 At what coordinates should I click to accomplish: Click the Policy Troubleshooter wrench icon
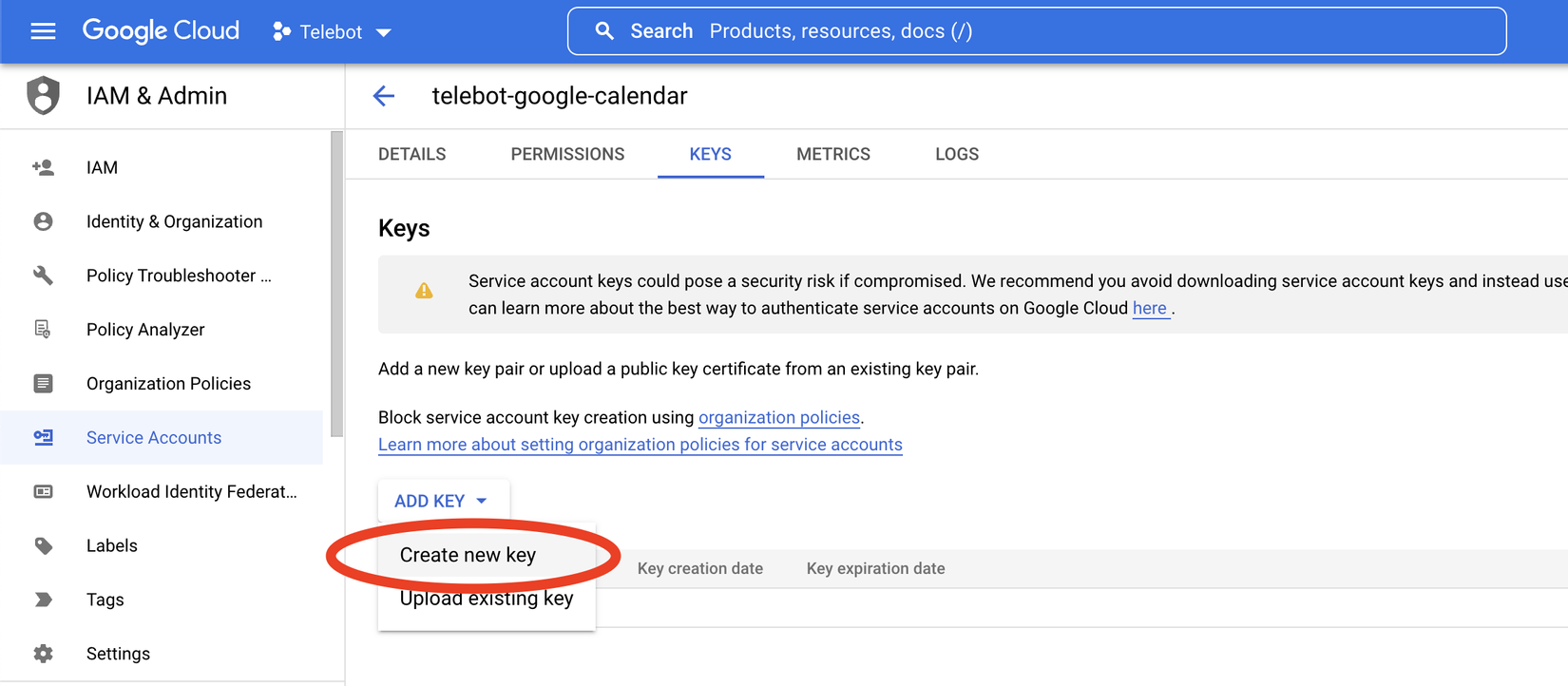pyautogui.click(x=43, y=276)
